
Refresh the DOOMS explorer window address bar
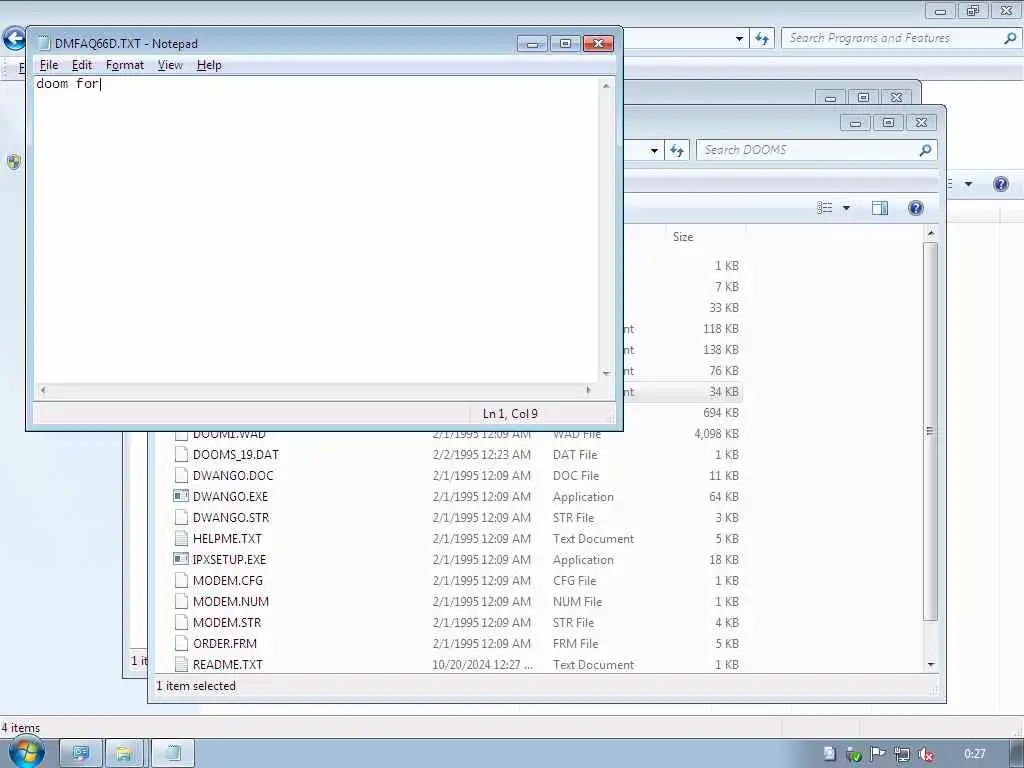677,150
